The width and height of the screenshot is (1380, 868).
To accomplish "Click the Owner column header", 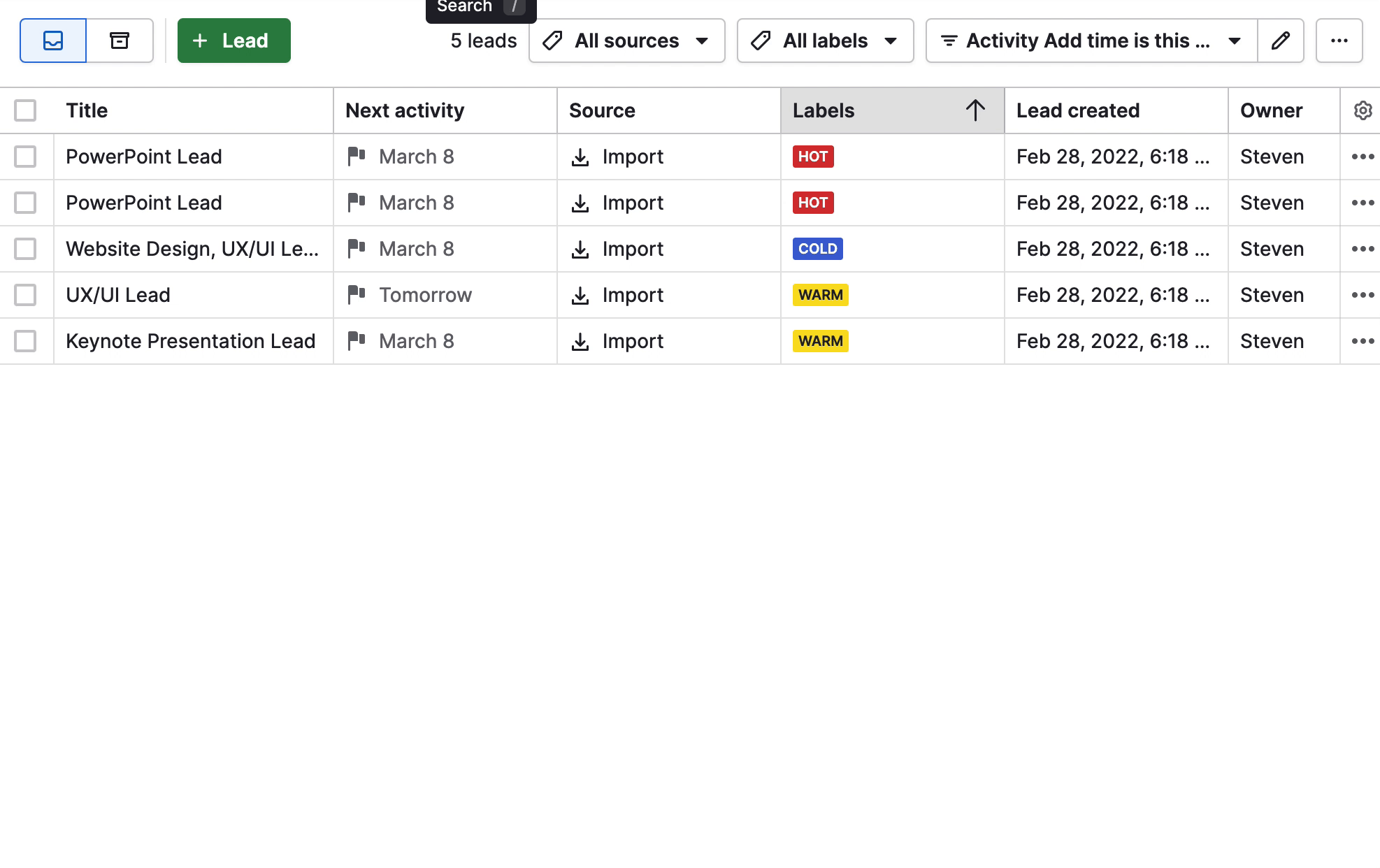I will point(1271,110).
